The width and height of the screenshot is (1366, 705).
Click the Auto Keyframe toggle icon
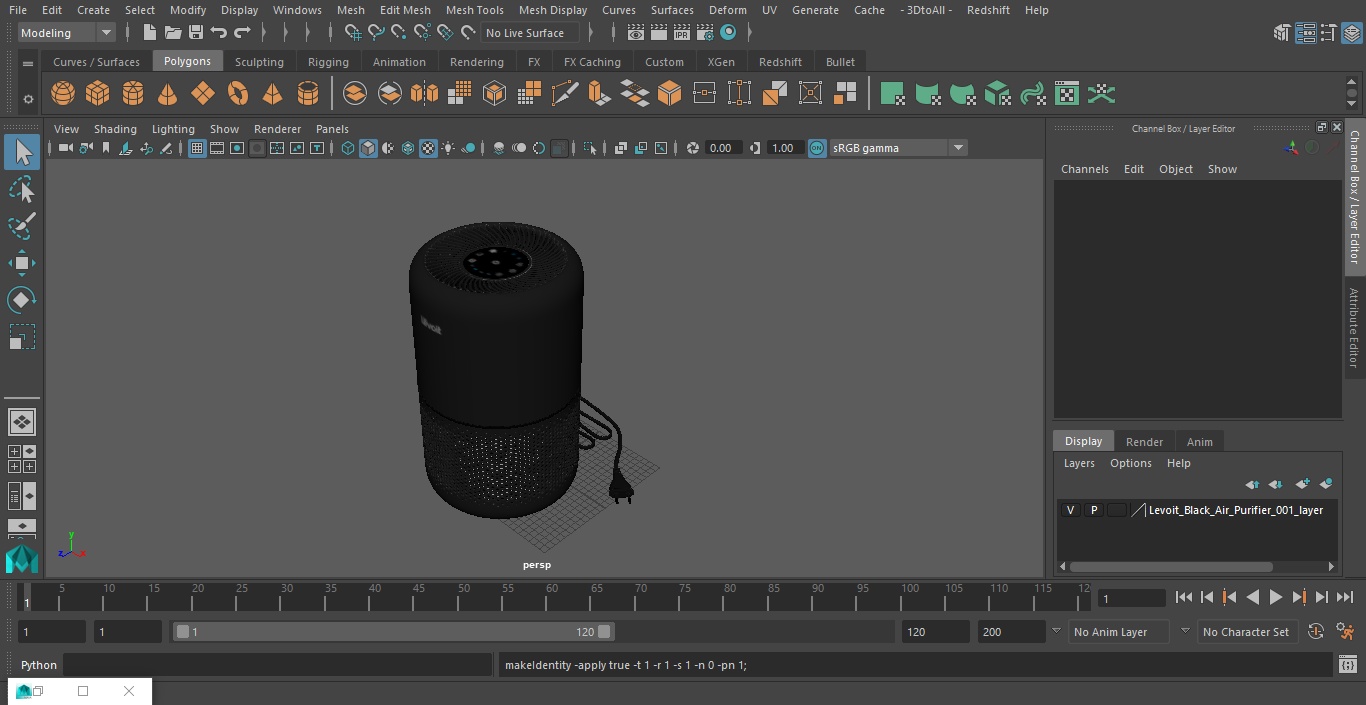pos(1316,632)
